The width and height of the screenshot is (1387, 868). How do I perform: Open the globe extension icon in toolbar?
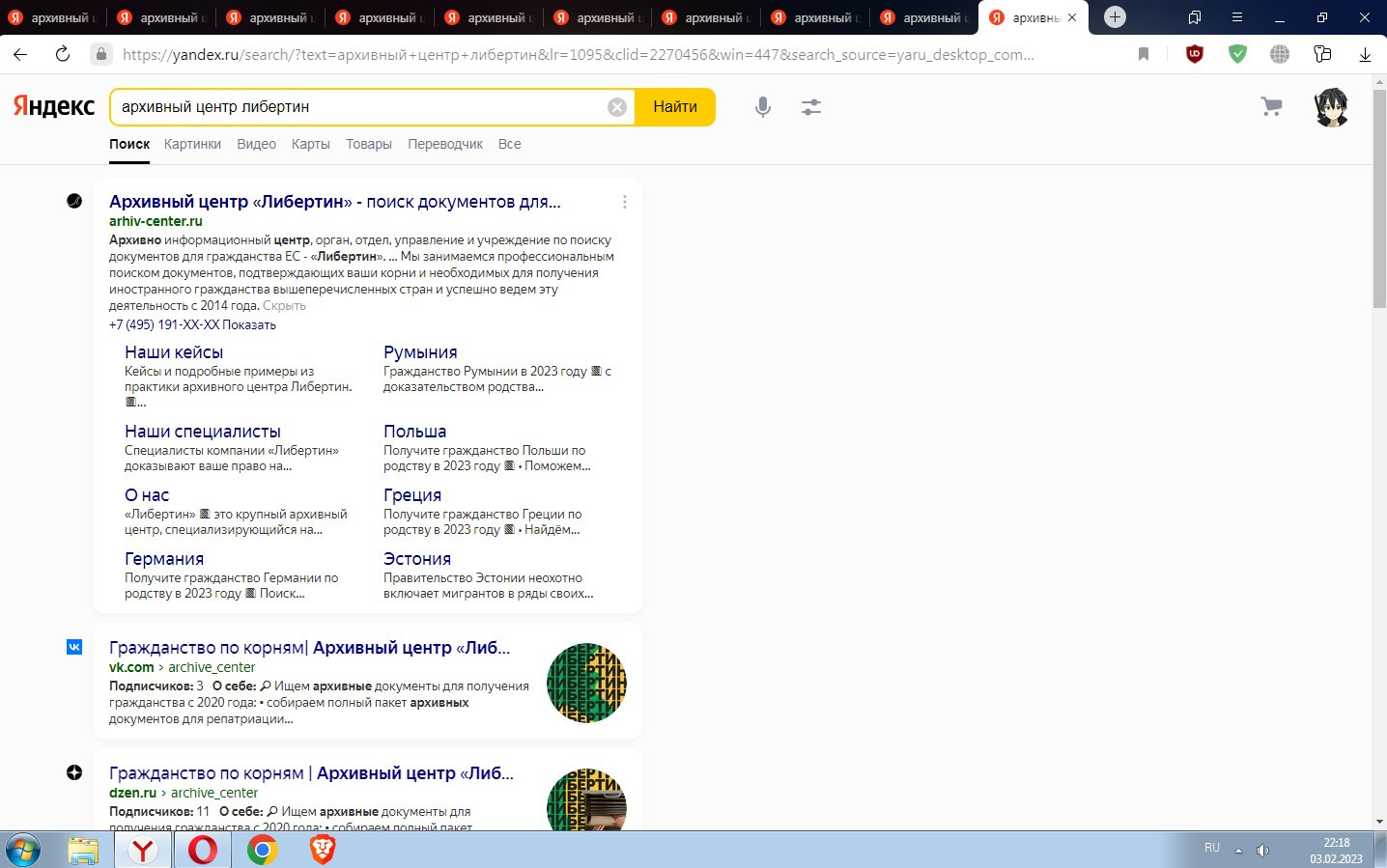click(1280, 54)
